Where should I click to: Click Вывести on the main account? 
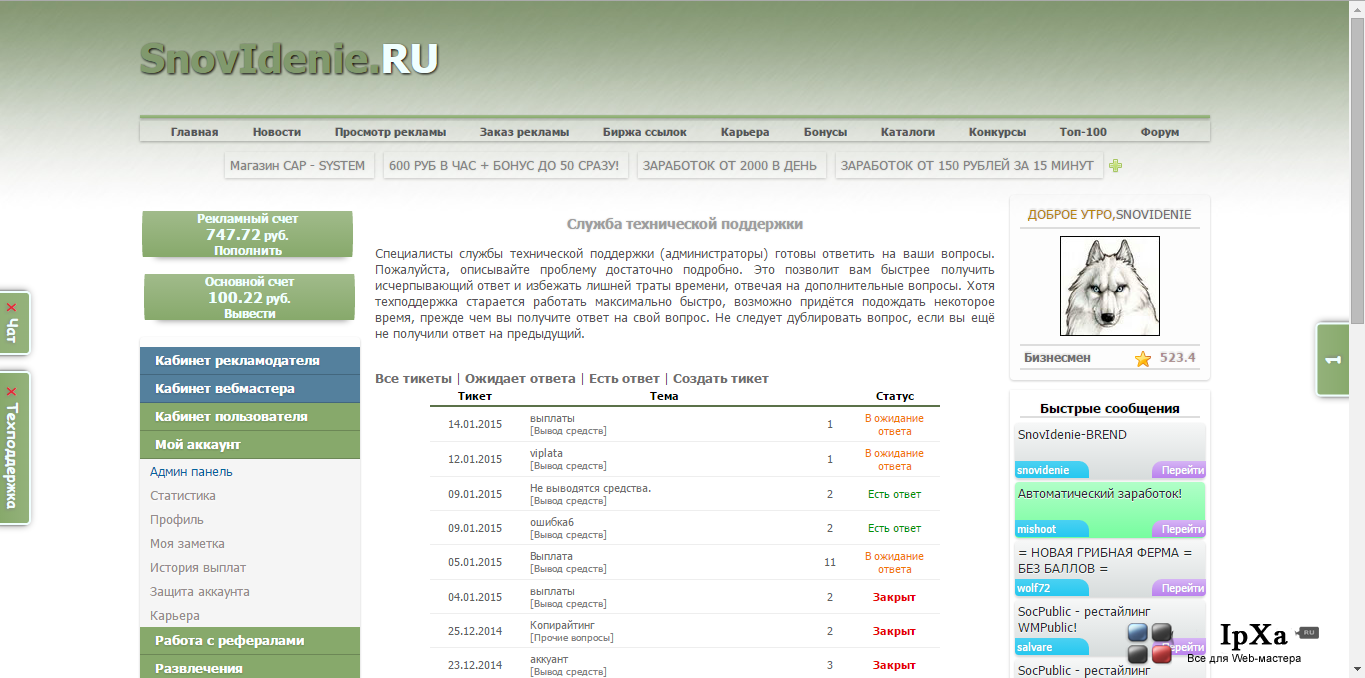(x=250, y=313)
